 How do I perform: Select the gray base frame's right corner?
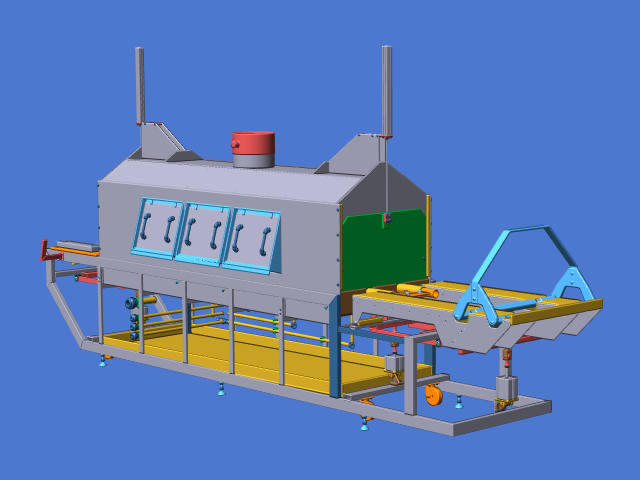pos(543,407)
